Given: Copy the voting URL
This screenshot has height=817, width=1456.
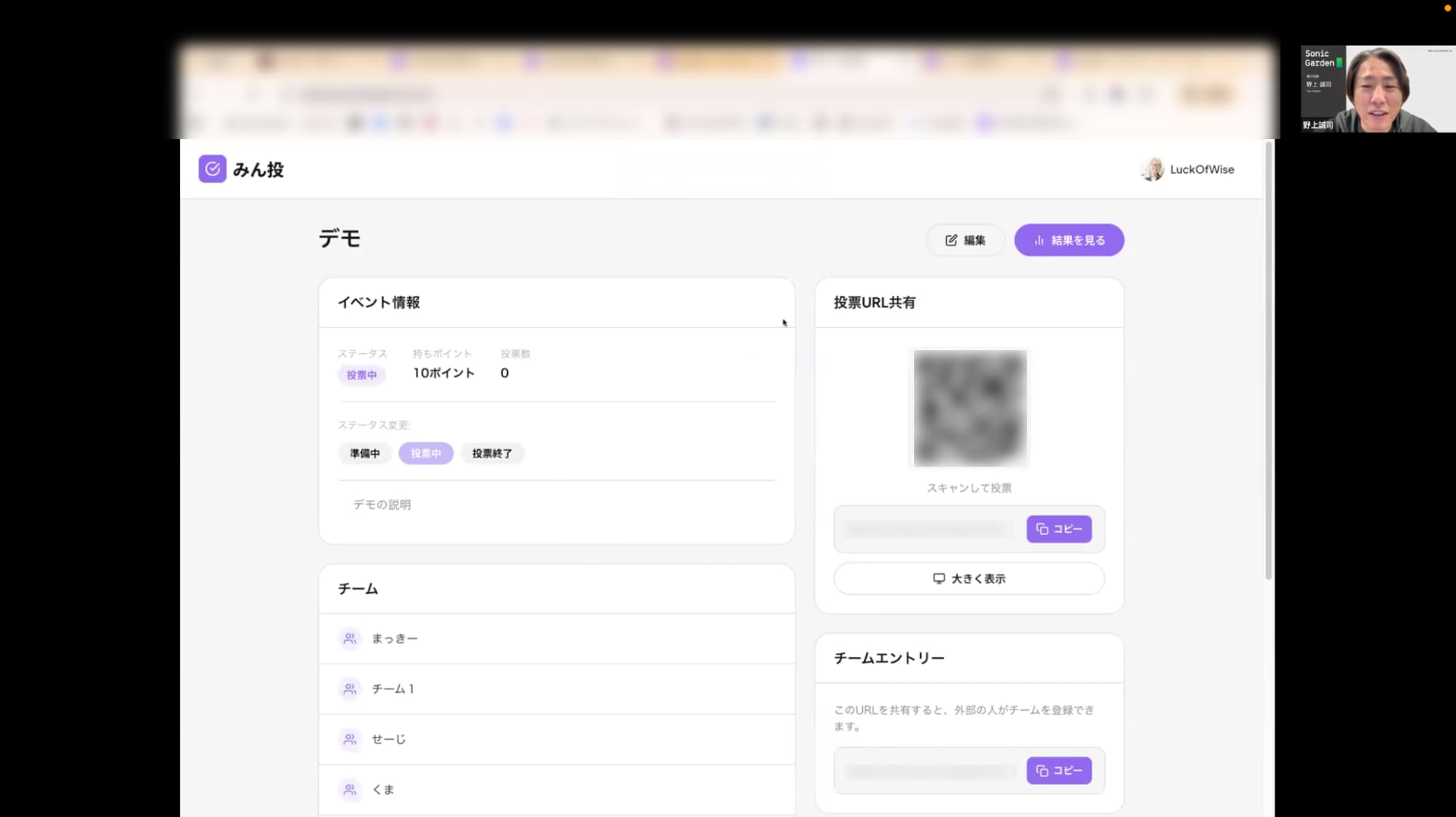Looking at the screenshot, I should (1059, 529).
